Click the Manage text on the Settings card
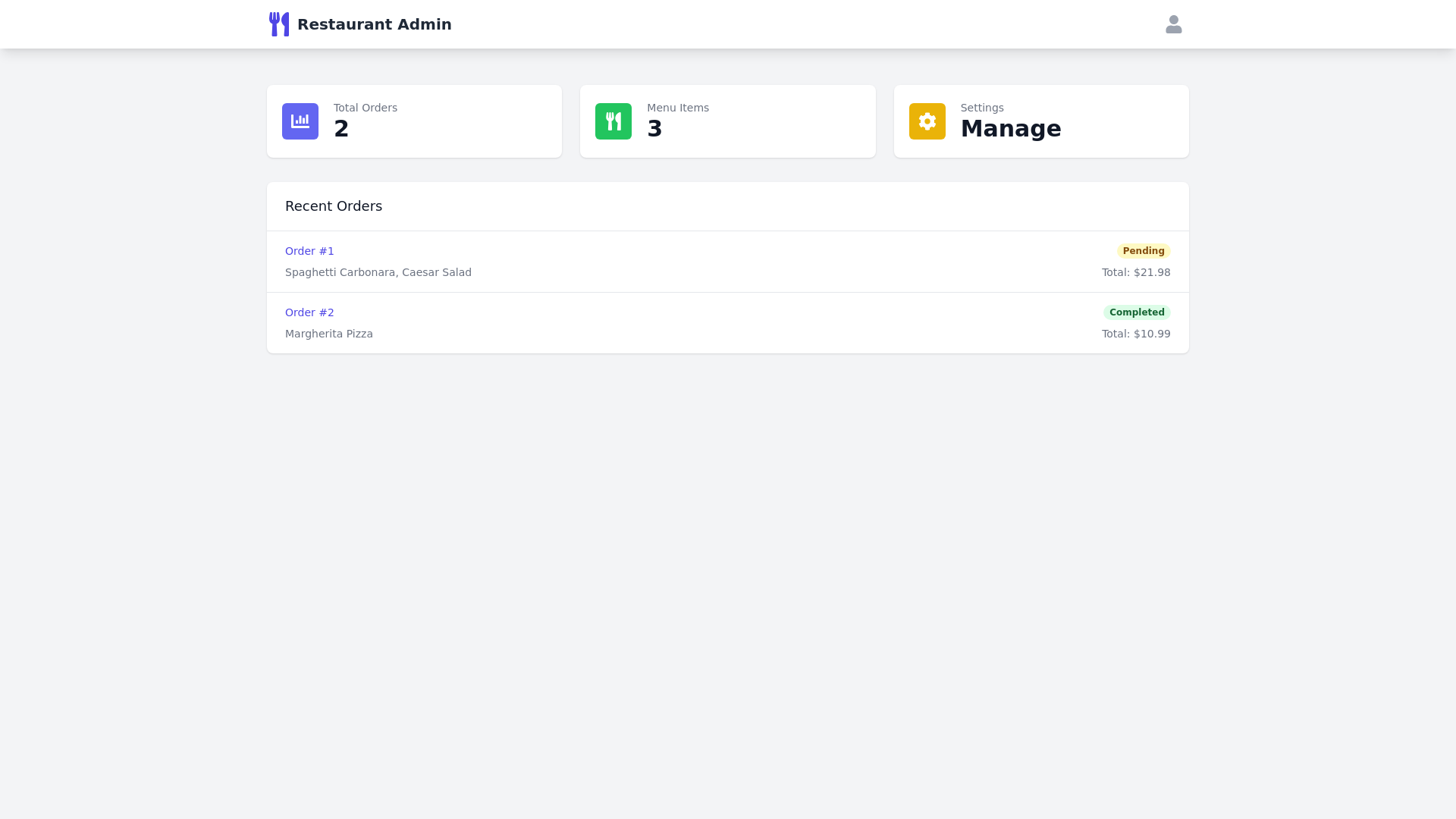The height and width of the screenshot is (819, 1456). pos(1011,129)
